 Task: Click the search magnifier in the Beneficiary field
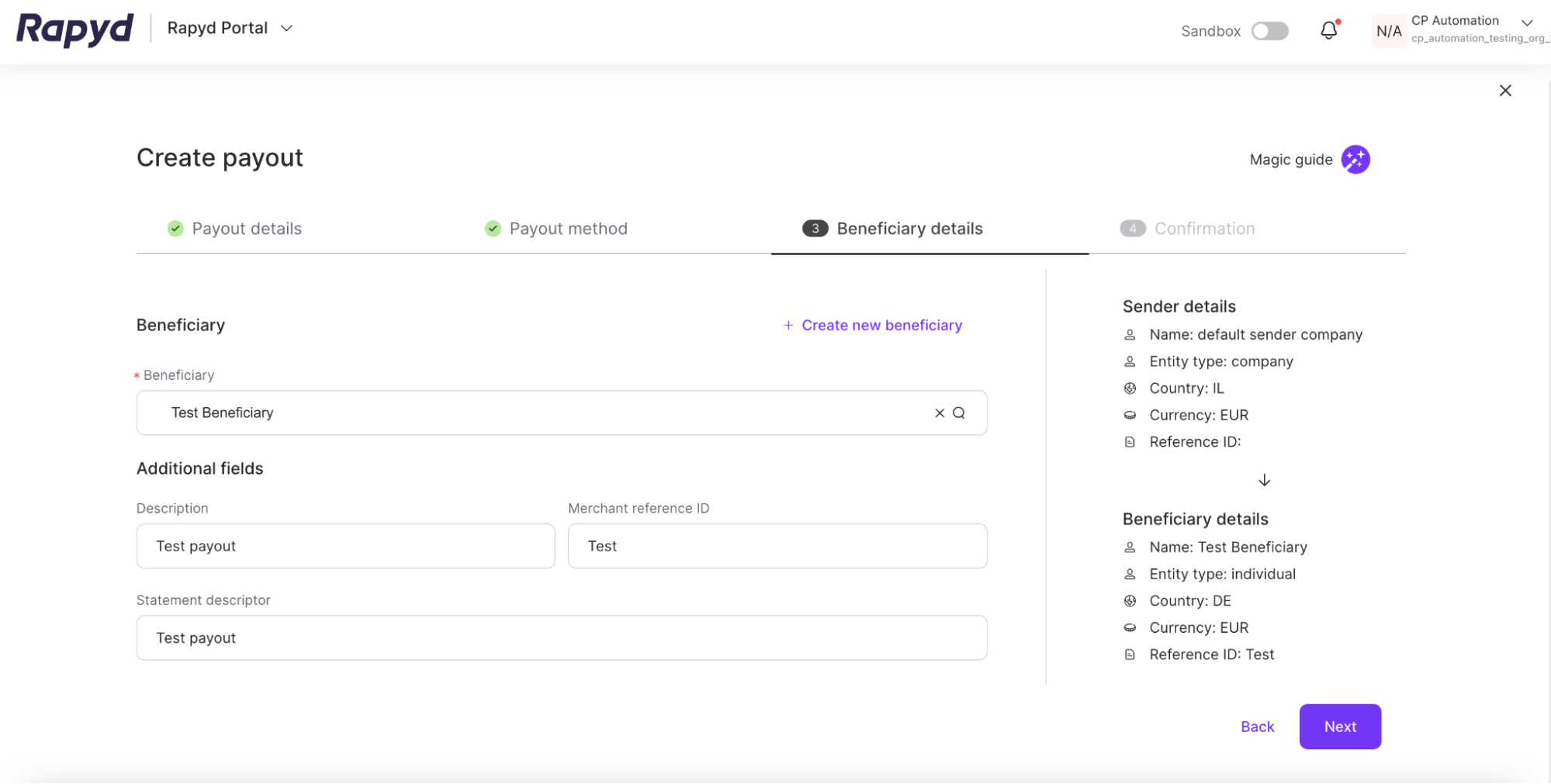(960, 413)
